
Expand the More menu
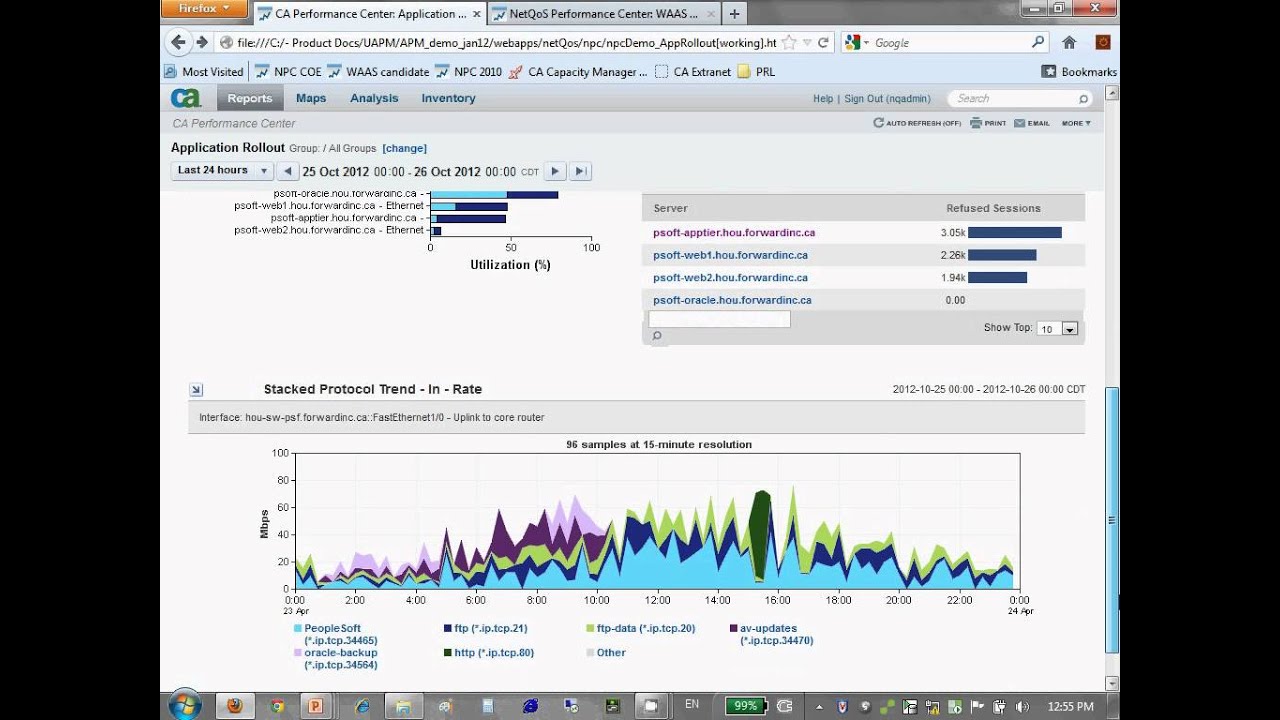(x=1076, y=123)
